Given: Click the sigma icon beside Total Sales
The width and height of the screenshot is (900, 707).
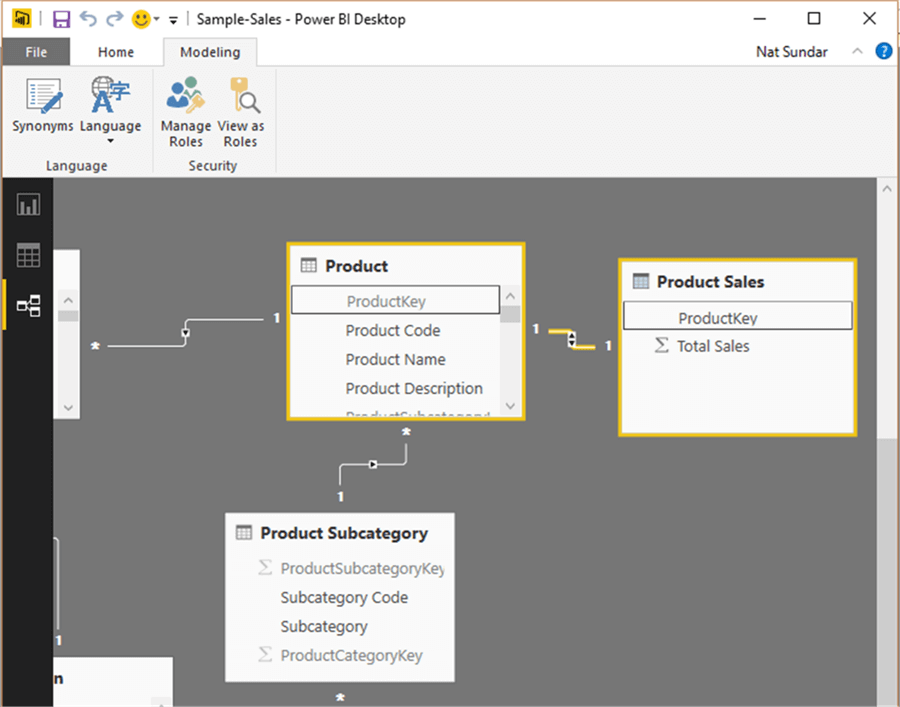Looking at the screenshot, I should coord(661,345).
